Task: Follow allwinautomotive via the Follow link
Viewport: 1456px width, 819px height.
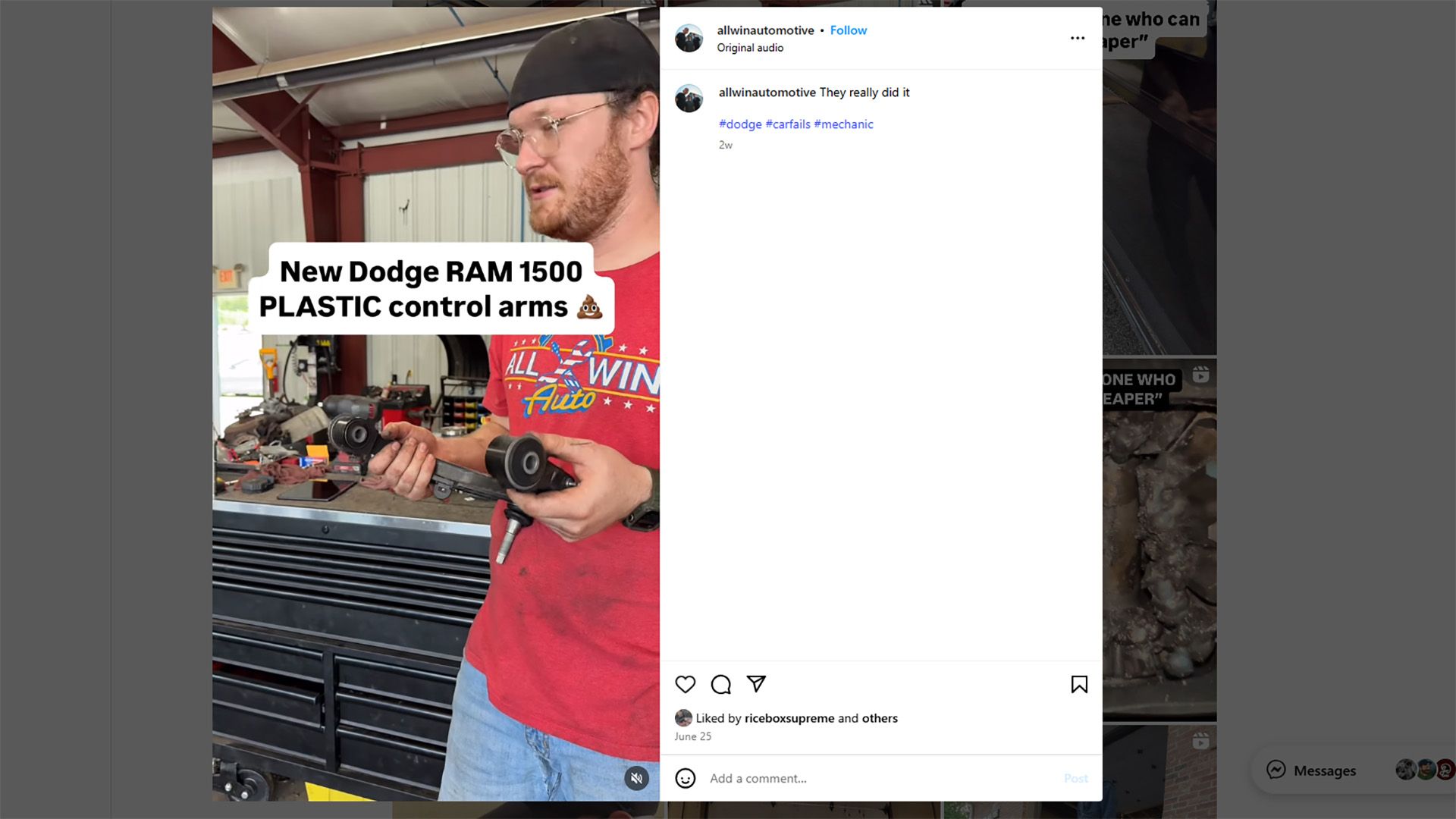Action: click(848, 30)
